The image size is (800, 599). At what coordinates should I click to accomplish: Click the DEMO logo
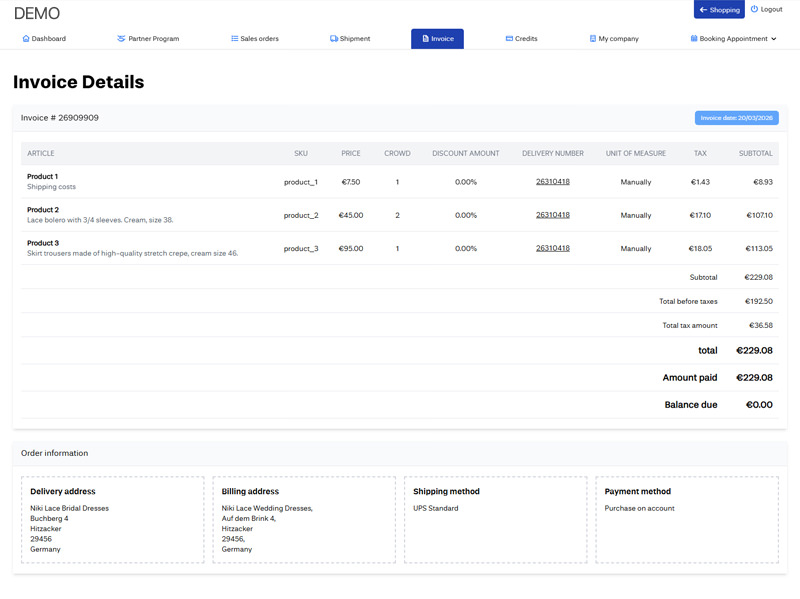37,14
